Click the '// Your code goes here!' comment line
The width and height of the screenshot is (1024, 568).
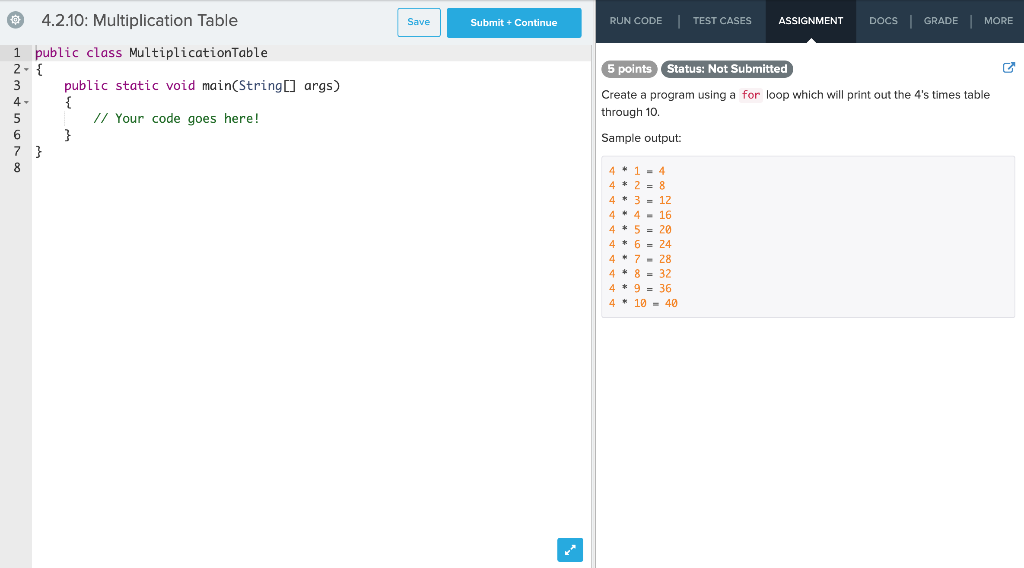coord(176,118)
